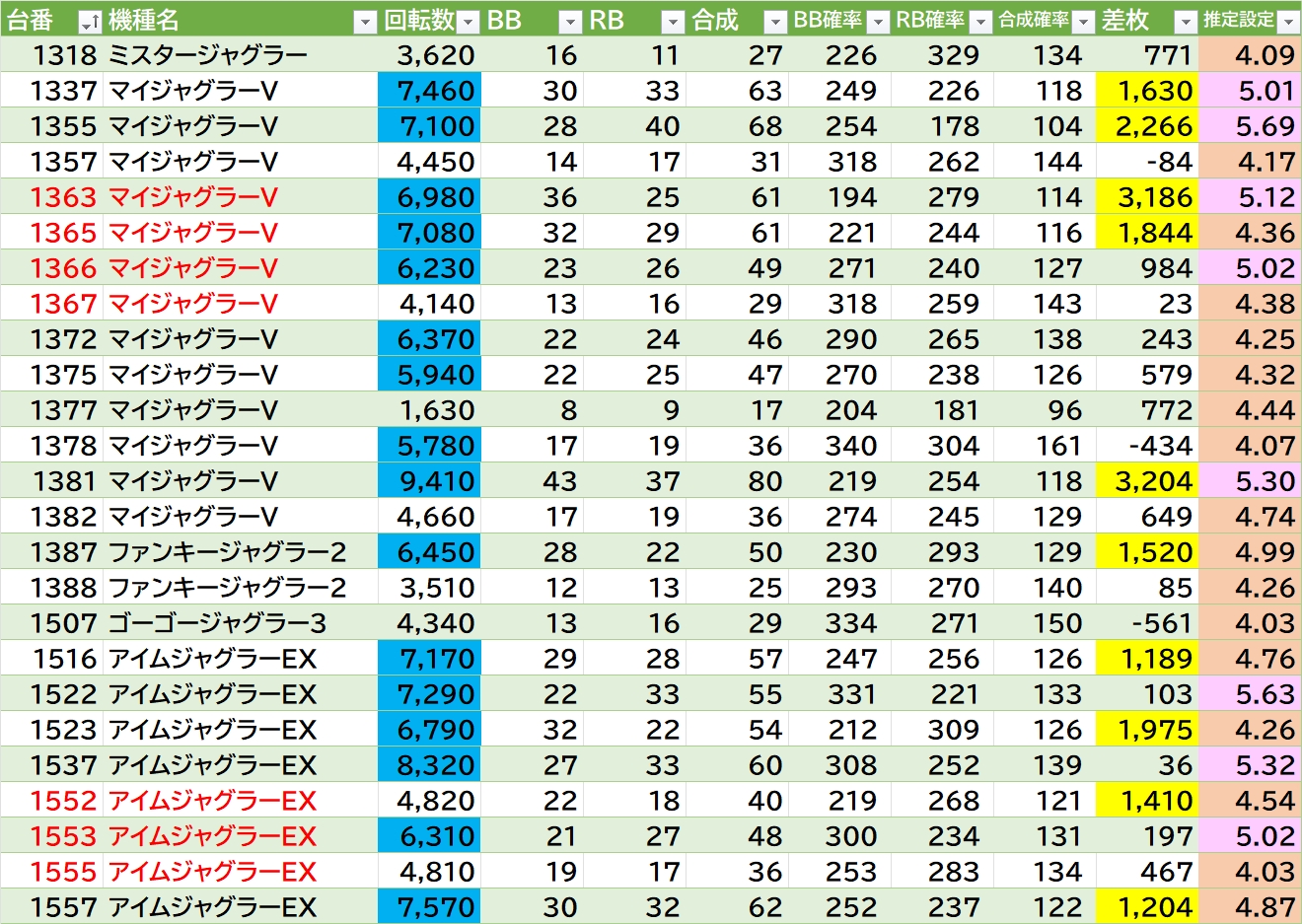Screen dimensions: 1302x924
Task: Select the yellow 1,189 difference cell
Action: coord(1148,659)
